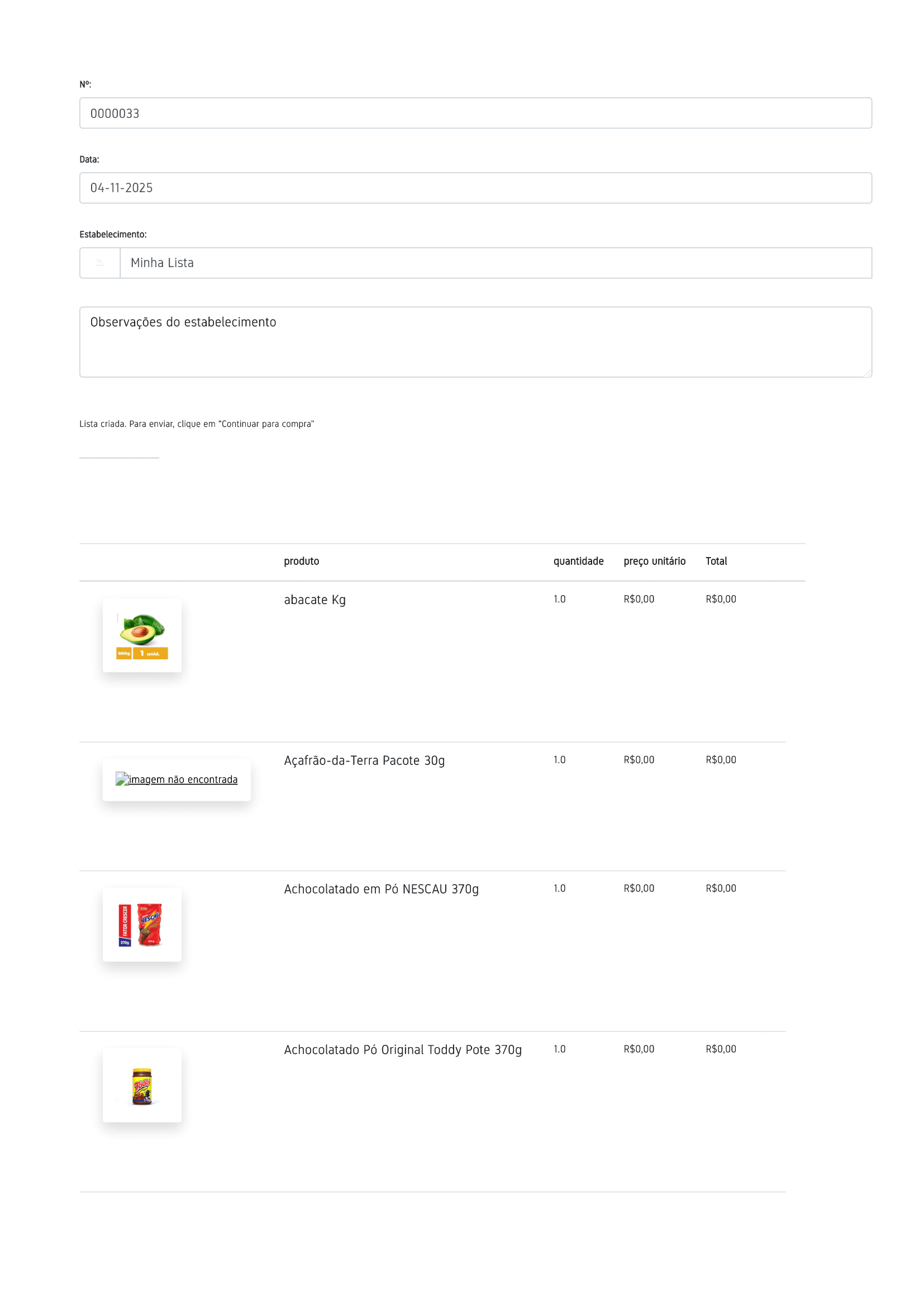
Task: Focus the Nº field showing 0000033
Action: (x=475, y=113)
